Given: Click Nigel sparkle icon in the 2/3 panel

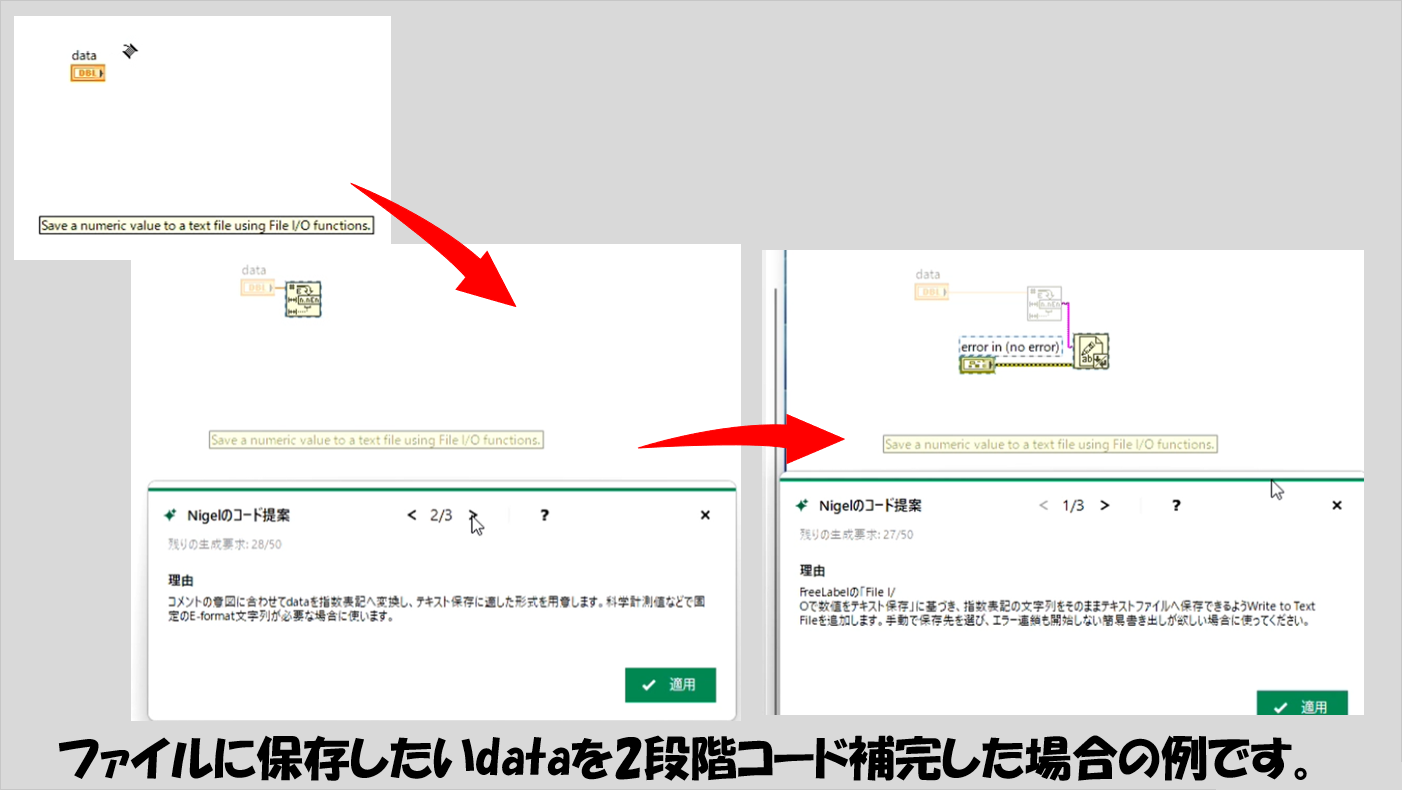Looking at the screenshot, I should coord(170,515).
